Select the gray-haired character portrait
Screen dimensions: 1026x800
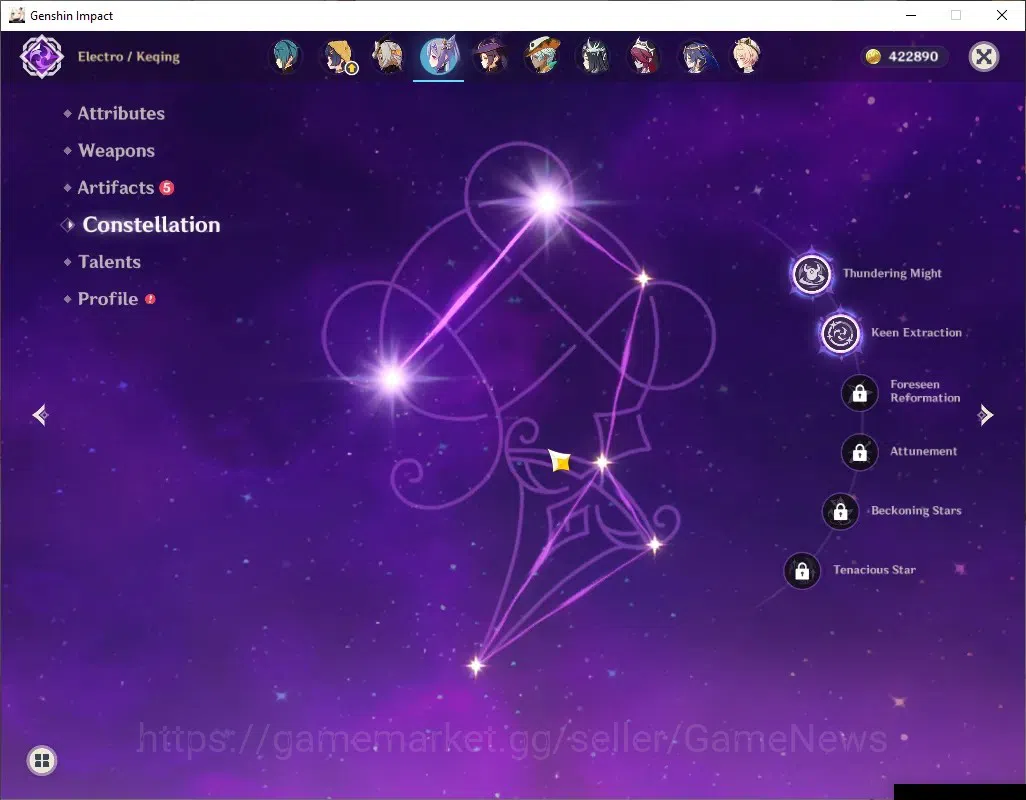tap(389, 56)
